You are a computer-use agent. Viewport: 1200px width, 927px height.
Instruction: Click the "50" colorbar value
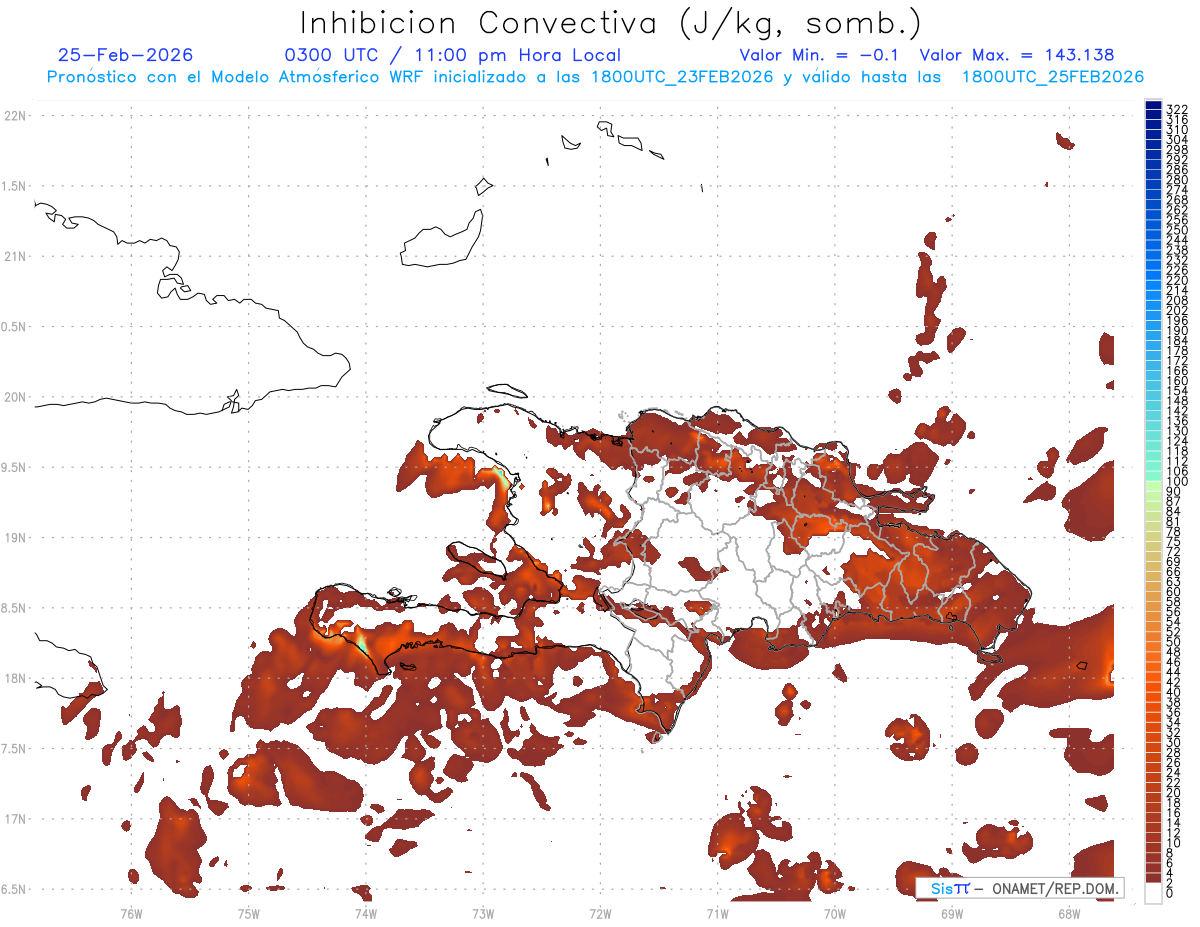coord(1173,642)
